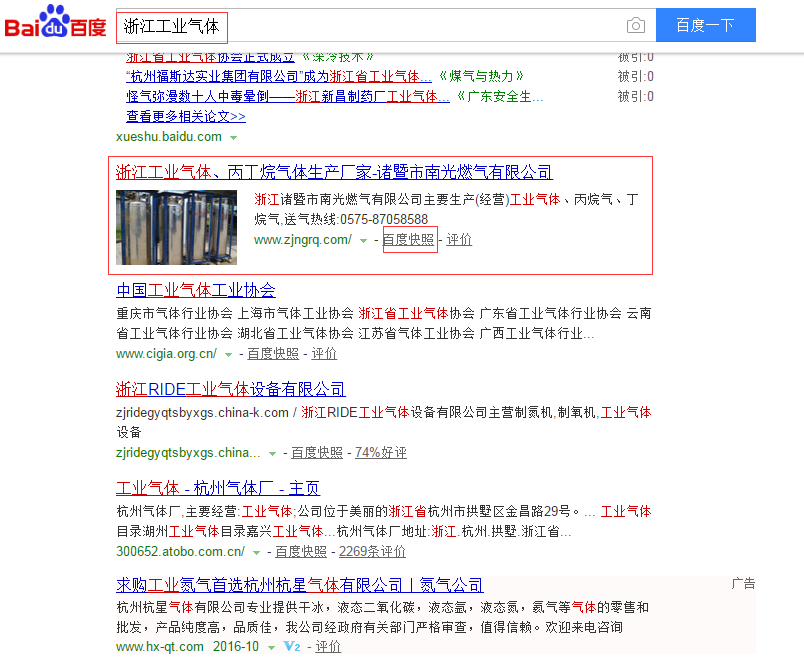
Task: Open camera image search icon
Action: [636, 26]
